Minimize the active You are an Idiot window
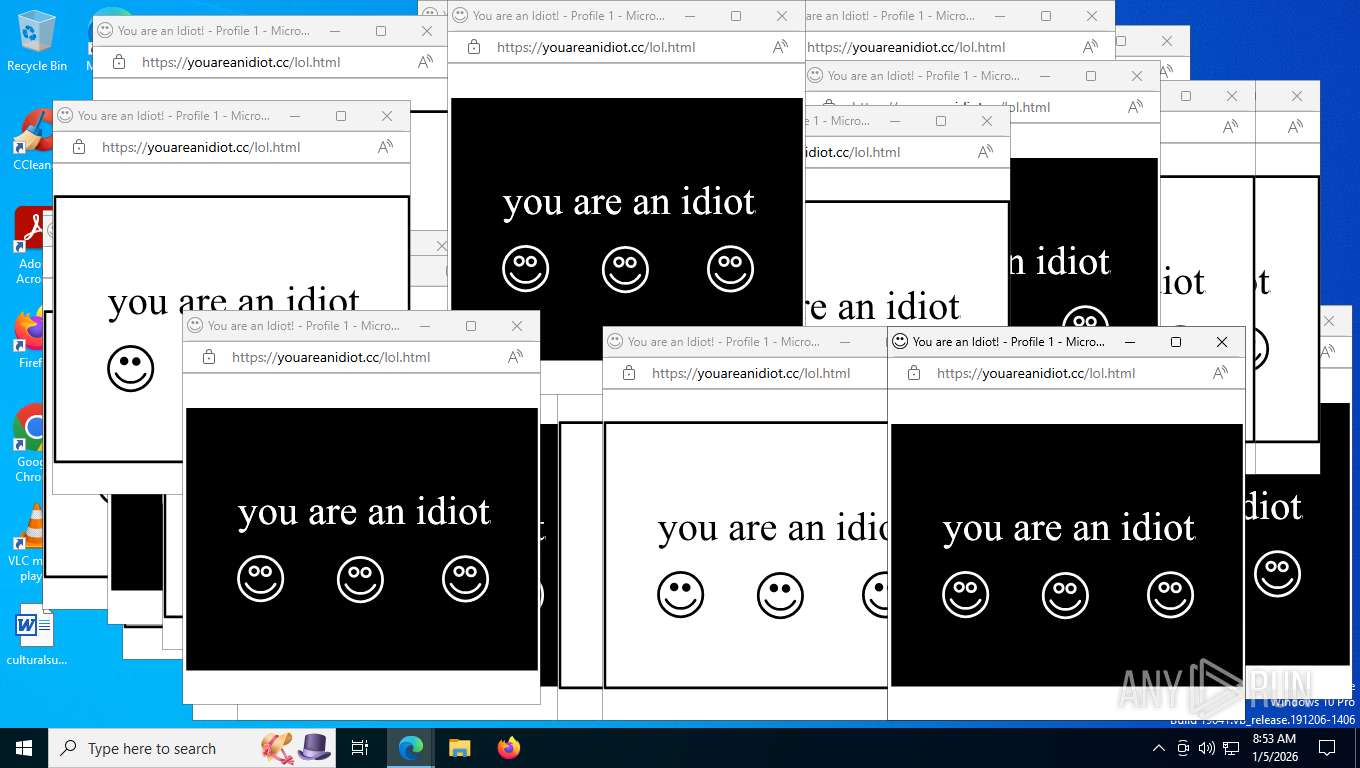Image resolution: width=1360 pixels, height=768 pixels. click(x=1130, y=341)
